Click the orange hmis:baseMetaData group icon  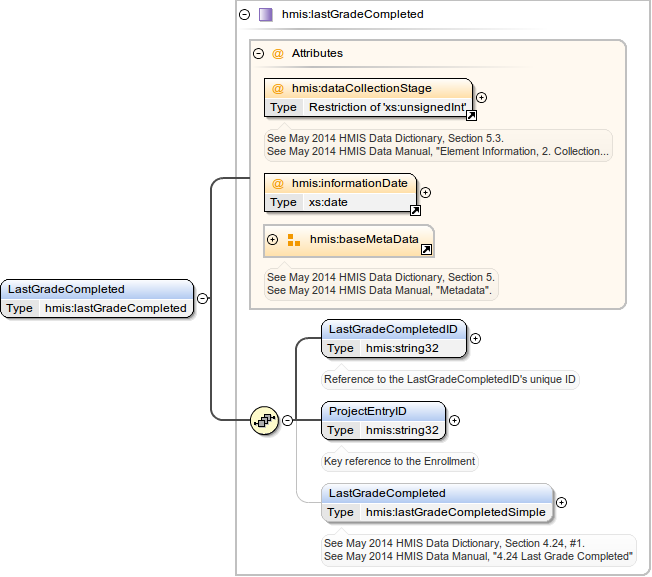click(x=293, y=240)
